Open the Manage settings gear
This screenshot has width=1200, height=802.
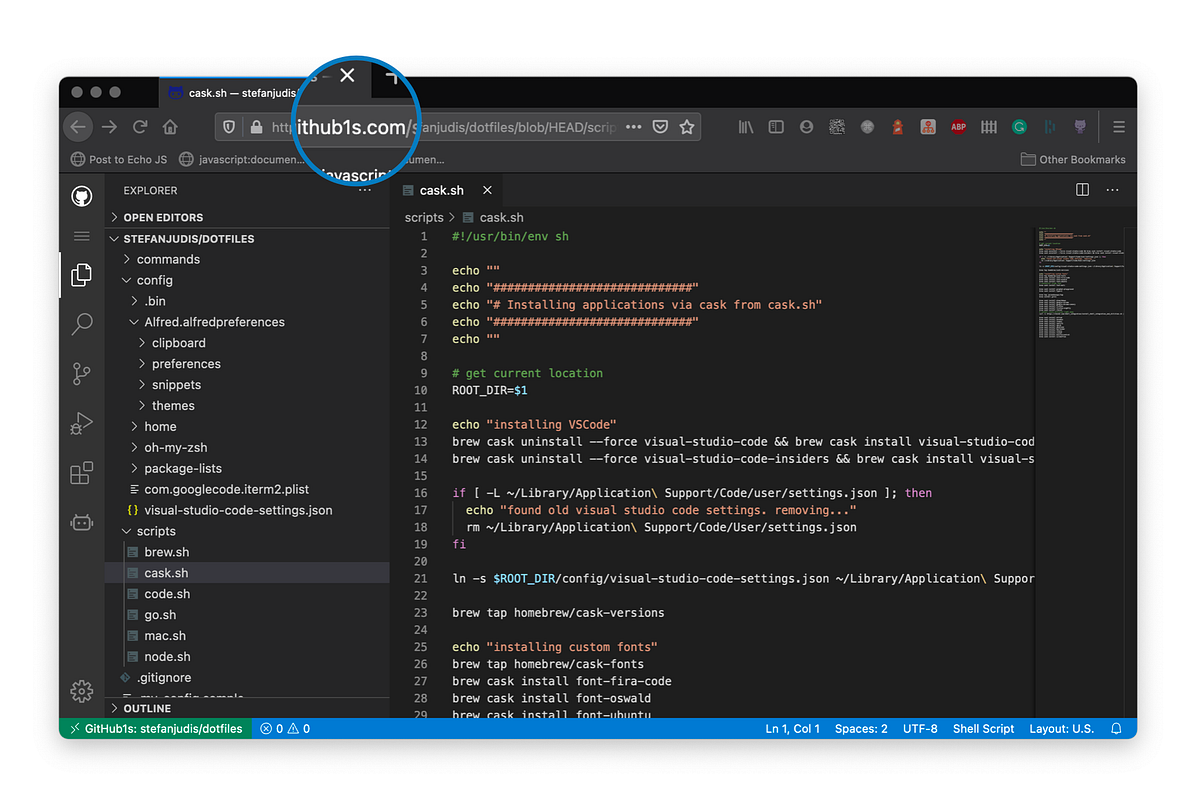coord(81,691)
